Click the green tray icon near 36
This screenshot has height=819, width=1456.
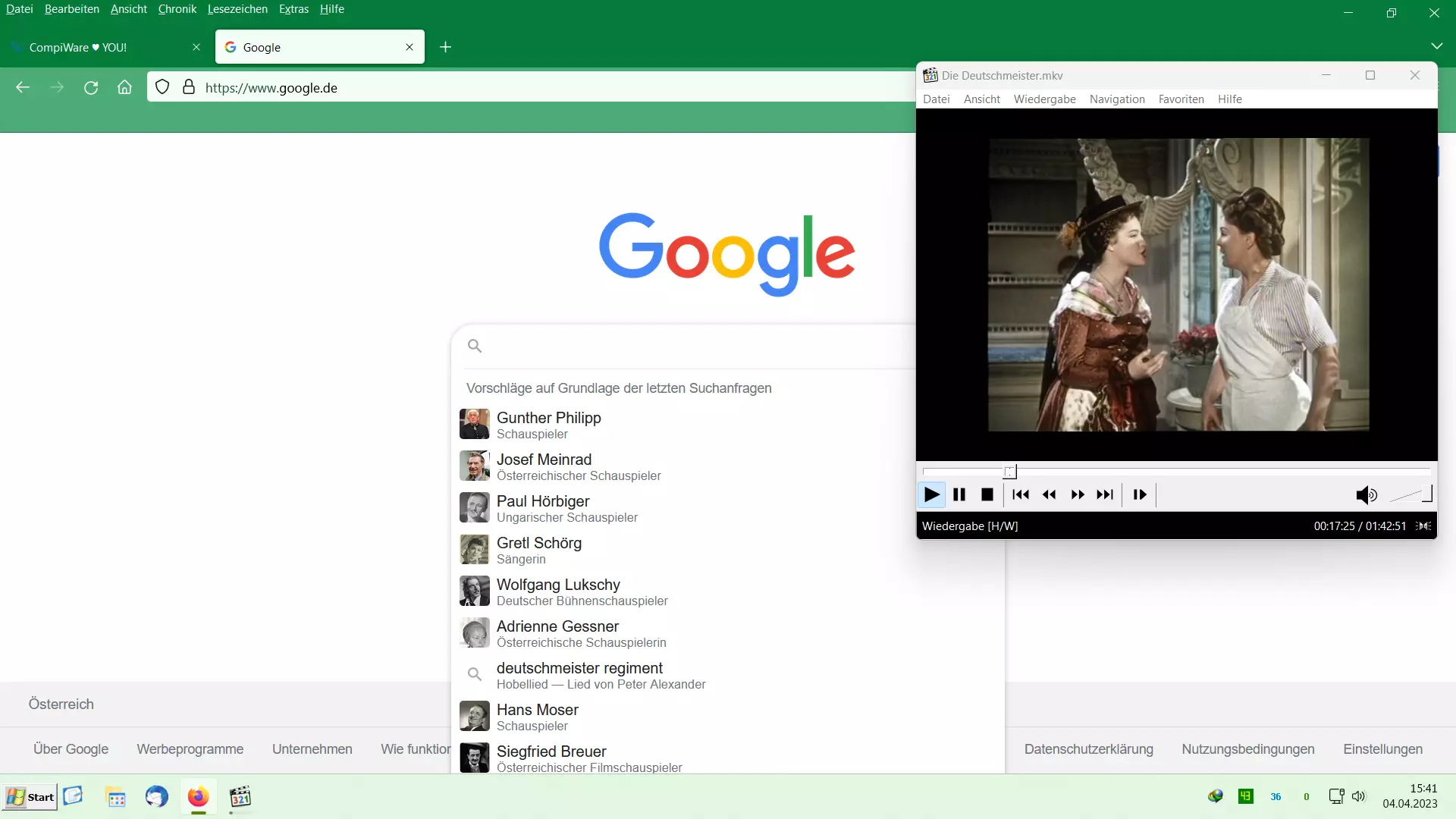(x=1245, y=796)
